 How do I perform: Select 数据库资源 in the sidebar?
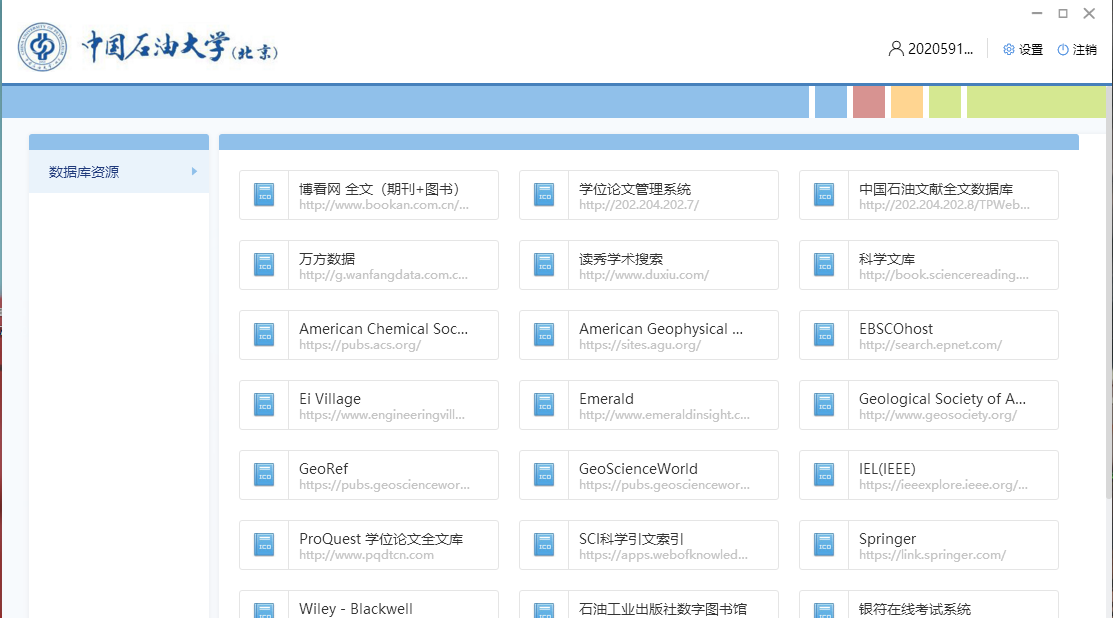coord(85,172)
